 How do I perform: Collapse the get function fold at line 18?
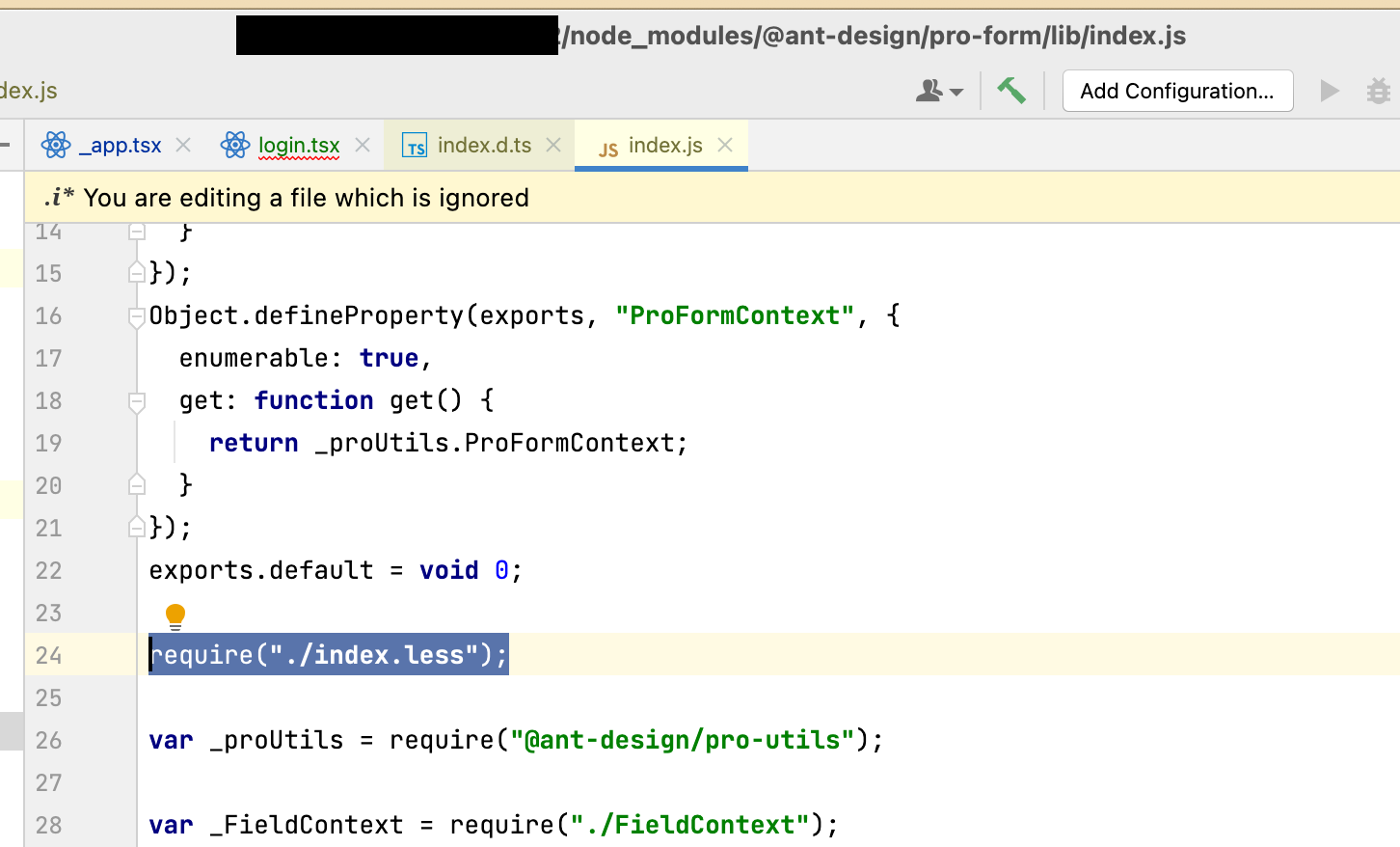137,401
